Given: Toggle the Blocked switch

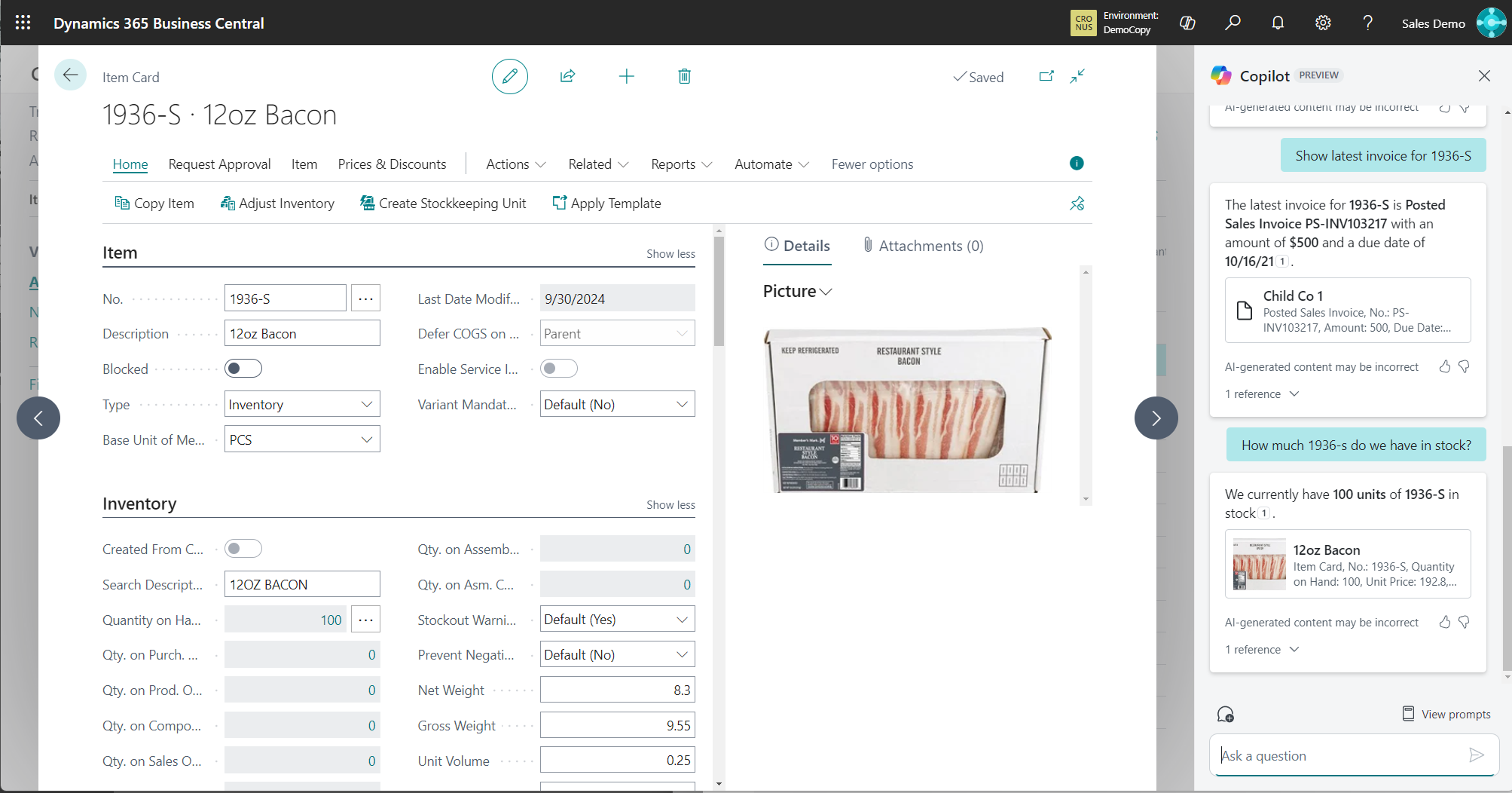Looking at the screenshot, I should (243, 369).
